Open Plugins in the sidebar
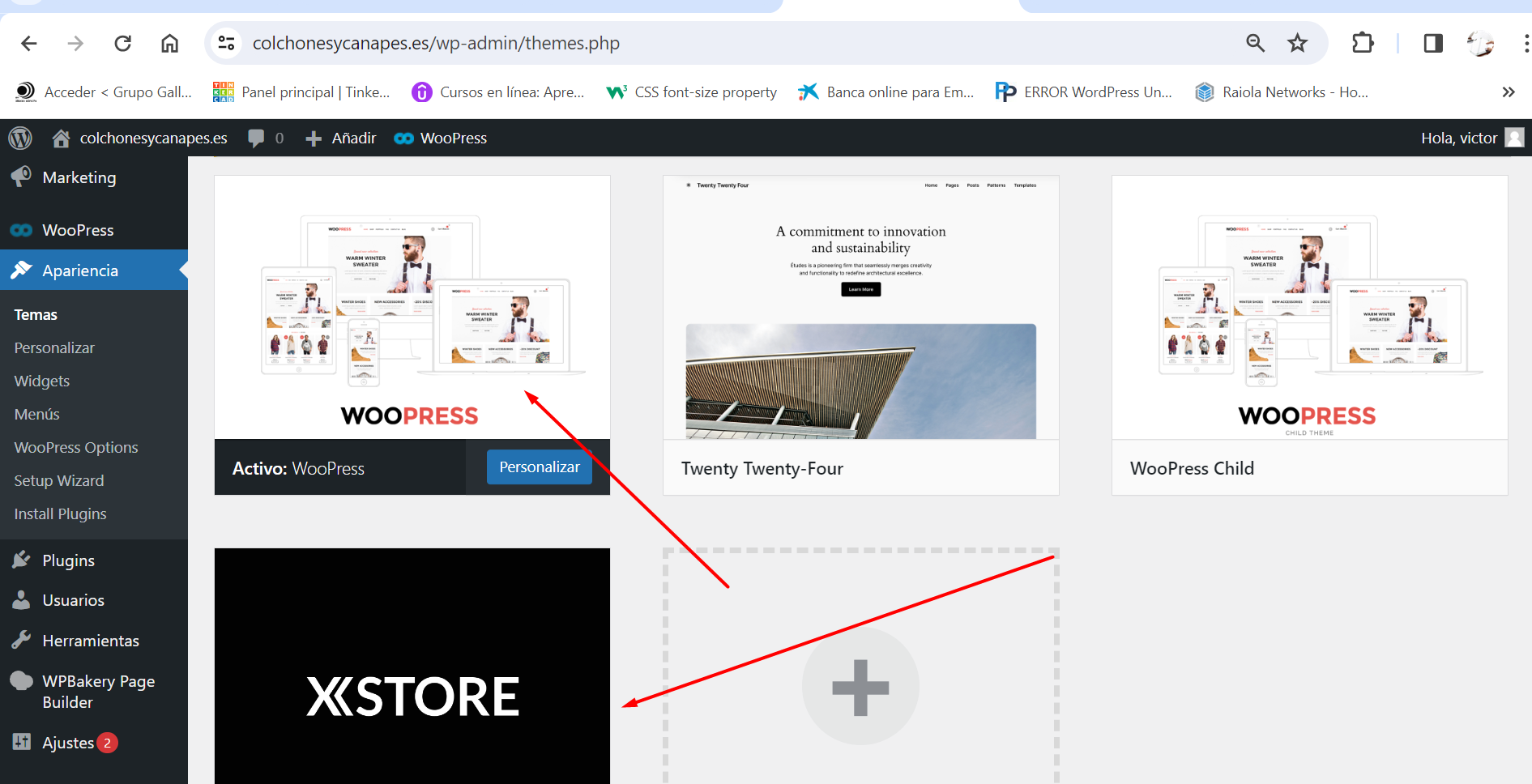This screenshot has height=784, width=1532. 94,560
